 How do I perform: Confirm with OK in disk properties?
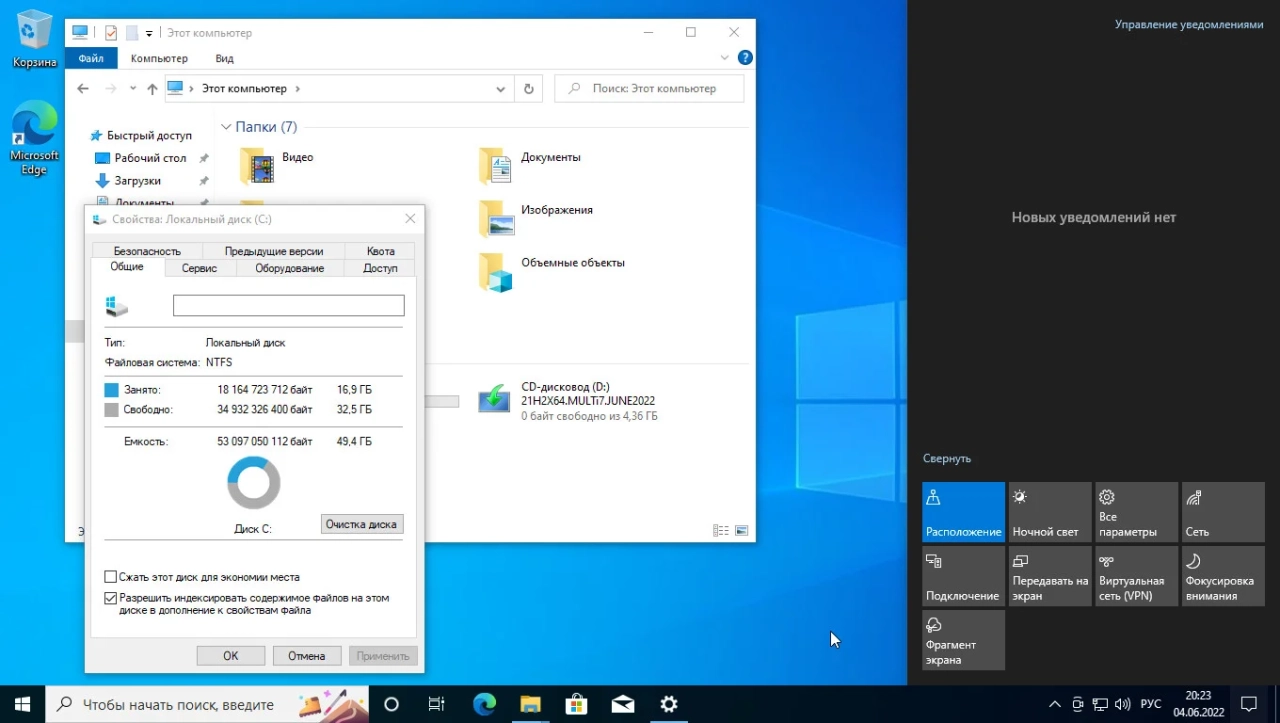[x=231, y=656]
